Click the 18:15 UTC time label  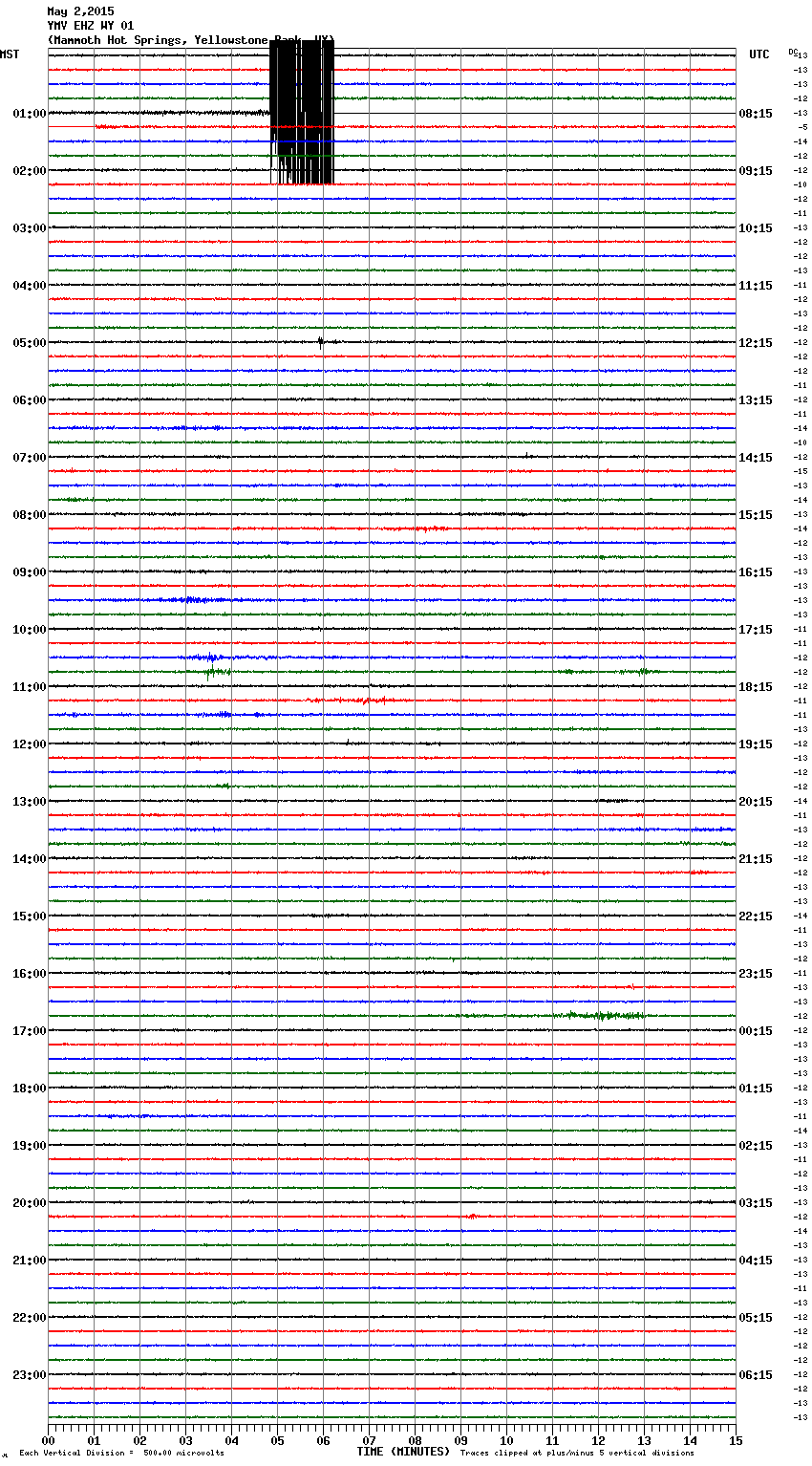[756, 687]
